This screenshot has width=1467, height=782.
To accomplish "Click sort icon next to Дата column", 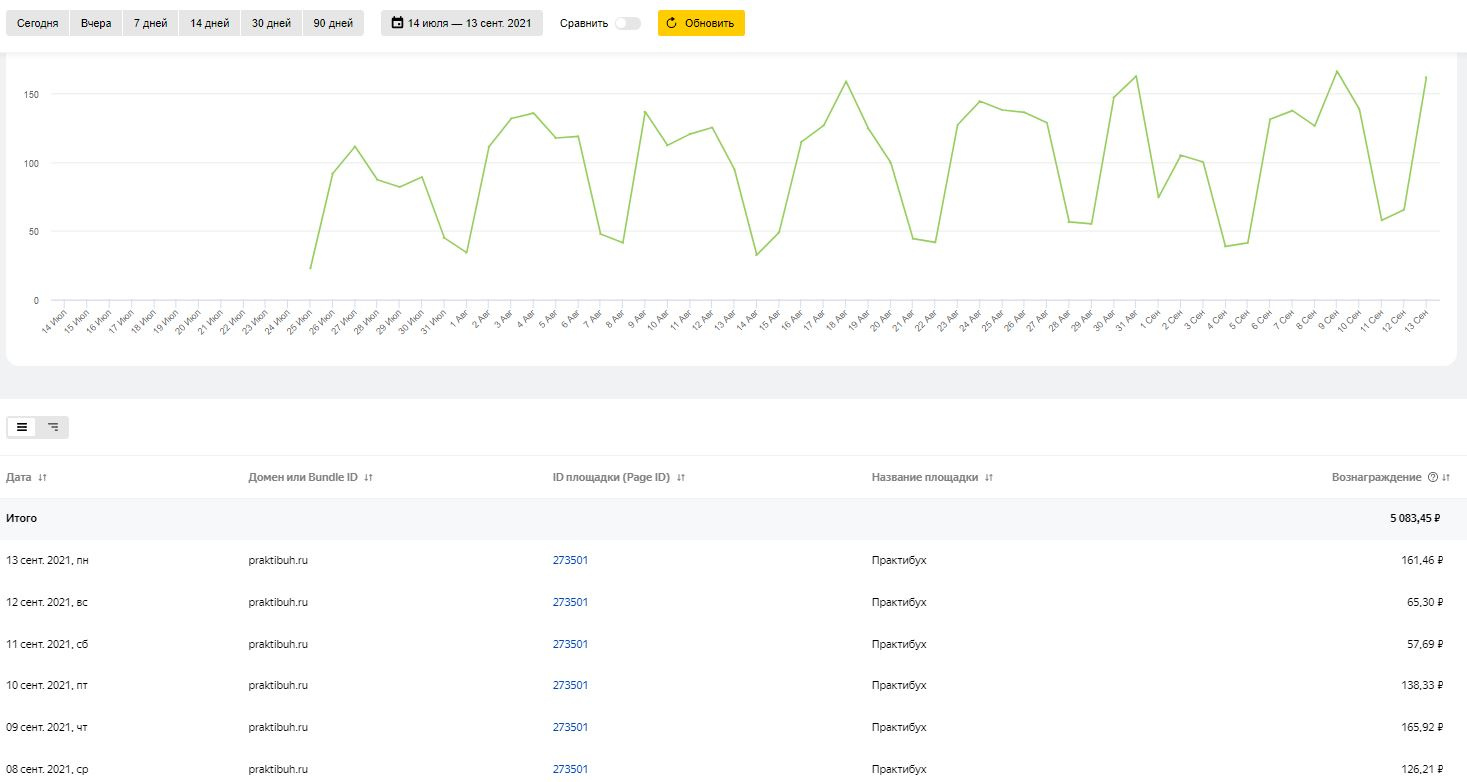I will 42,478.
